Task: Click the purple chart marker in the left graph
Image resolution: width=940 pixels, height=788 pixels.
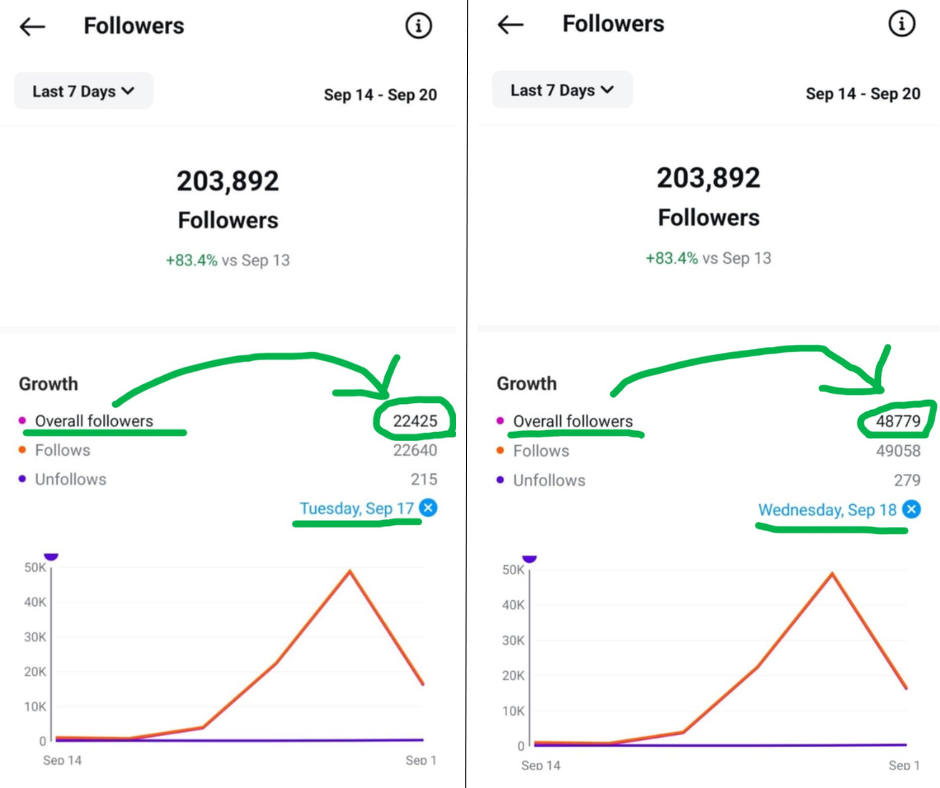Action: point(51,554)
